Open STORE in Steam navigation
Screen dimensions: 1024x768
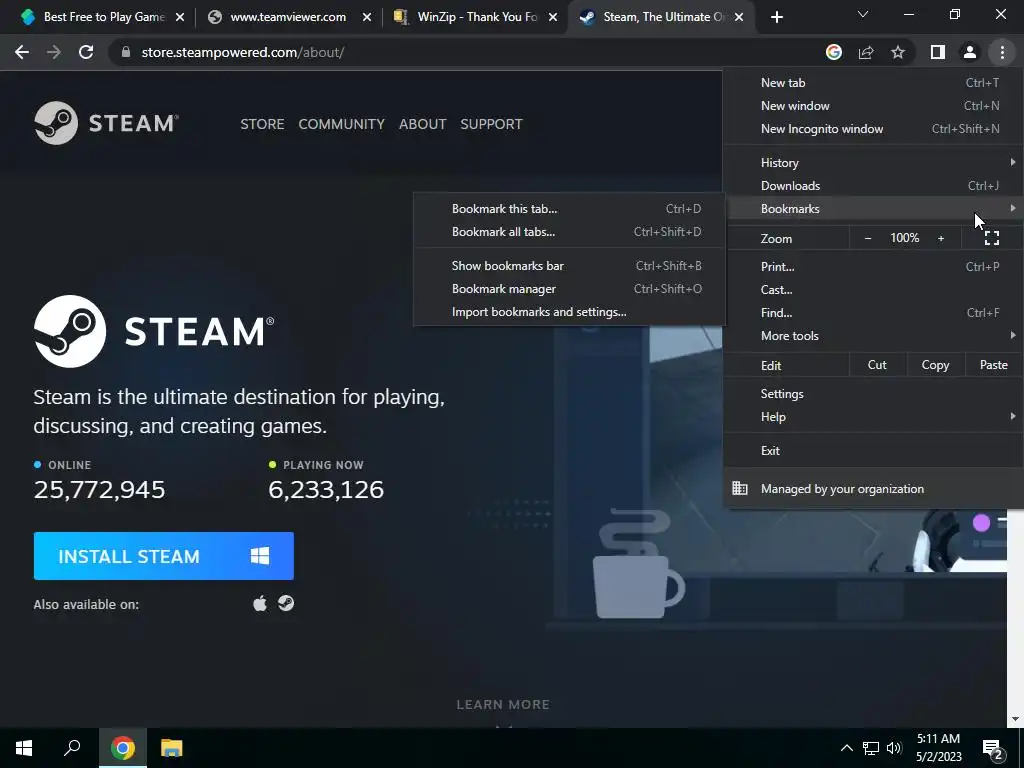coord(262,124)
